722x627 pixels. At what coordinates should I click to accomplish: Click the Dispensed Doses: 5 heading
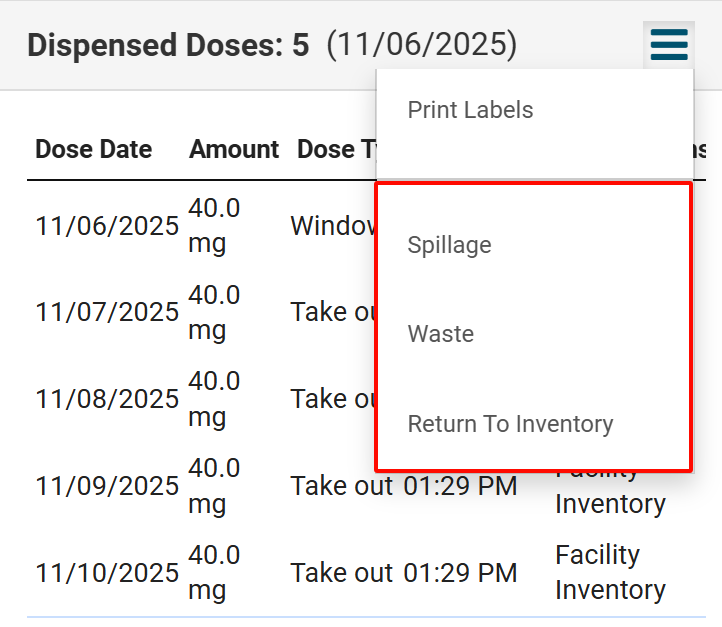168,45
